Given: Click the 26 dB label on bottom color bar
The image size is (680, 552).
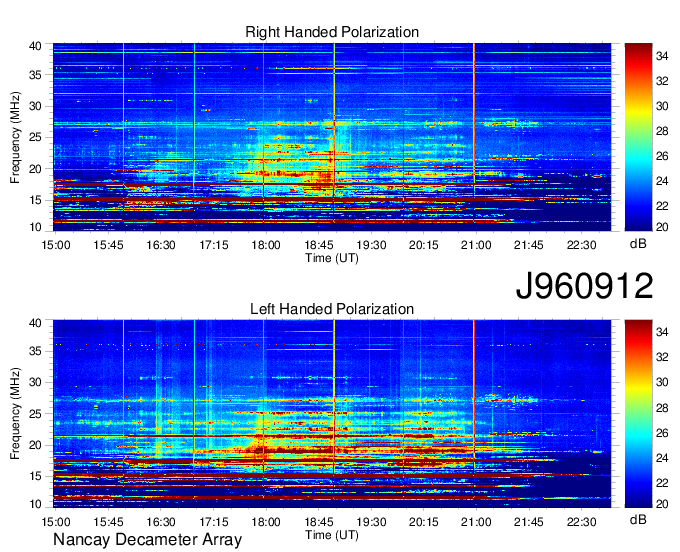Looking at the screenshot, I should click(662, 432).
